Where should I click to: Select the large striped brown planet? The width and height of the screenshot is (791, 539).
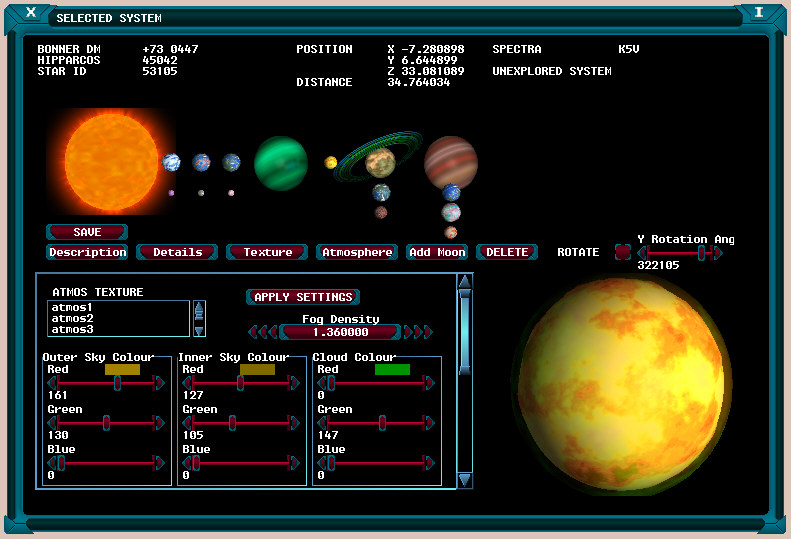[x=450, y=161]
